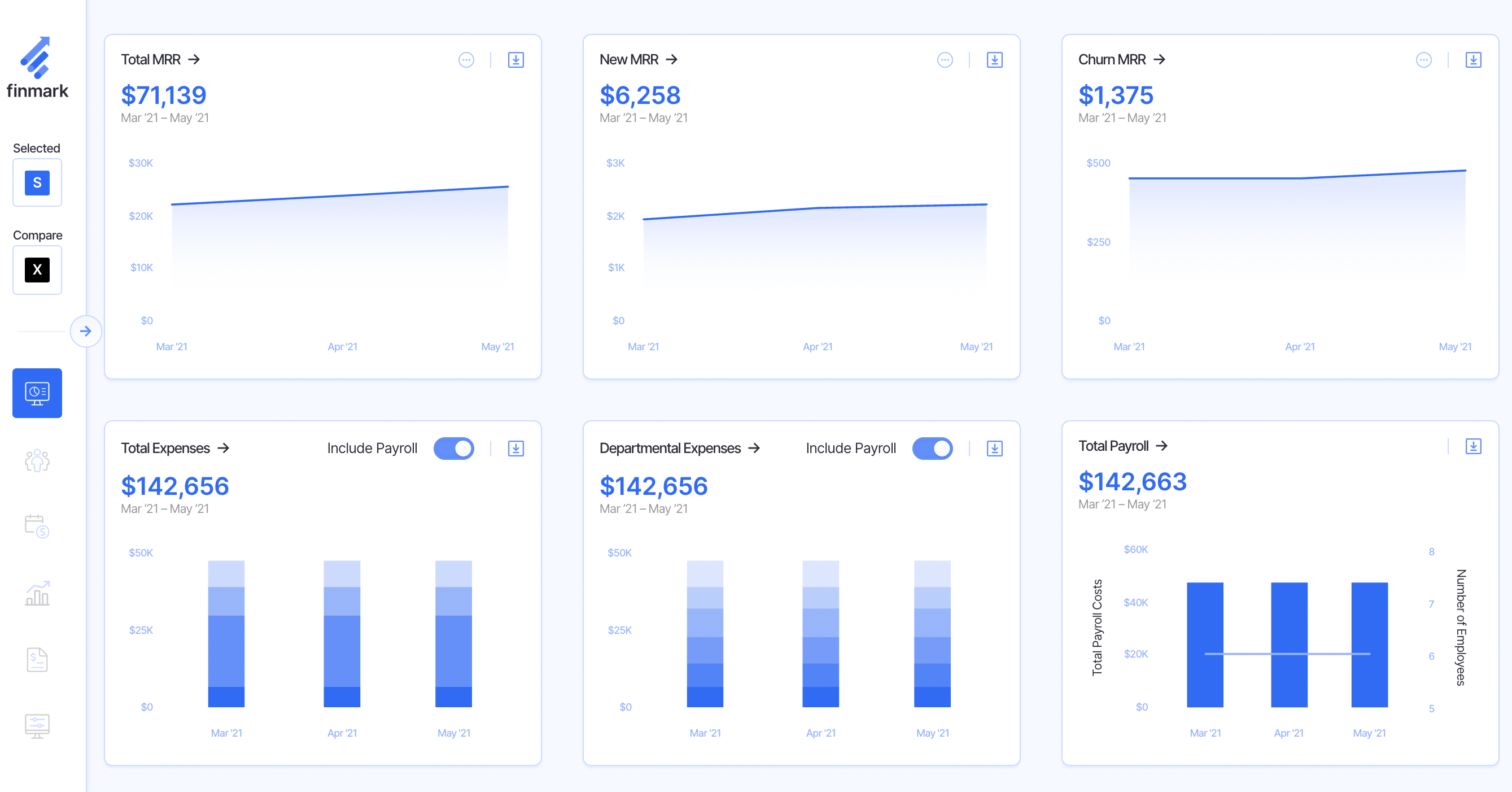Screen dimensions: 1512x792
Task: Export the Churn MRR chart
Action: pos(1473,59)
